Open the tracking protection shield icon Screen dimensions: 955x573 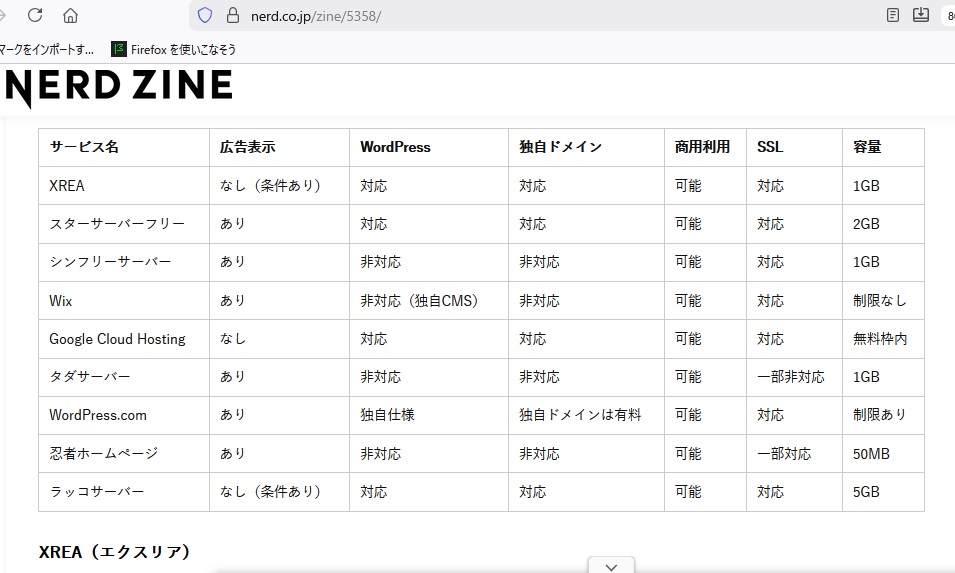click(x=205, y=15)
